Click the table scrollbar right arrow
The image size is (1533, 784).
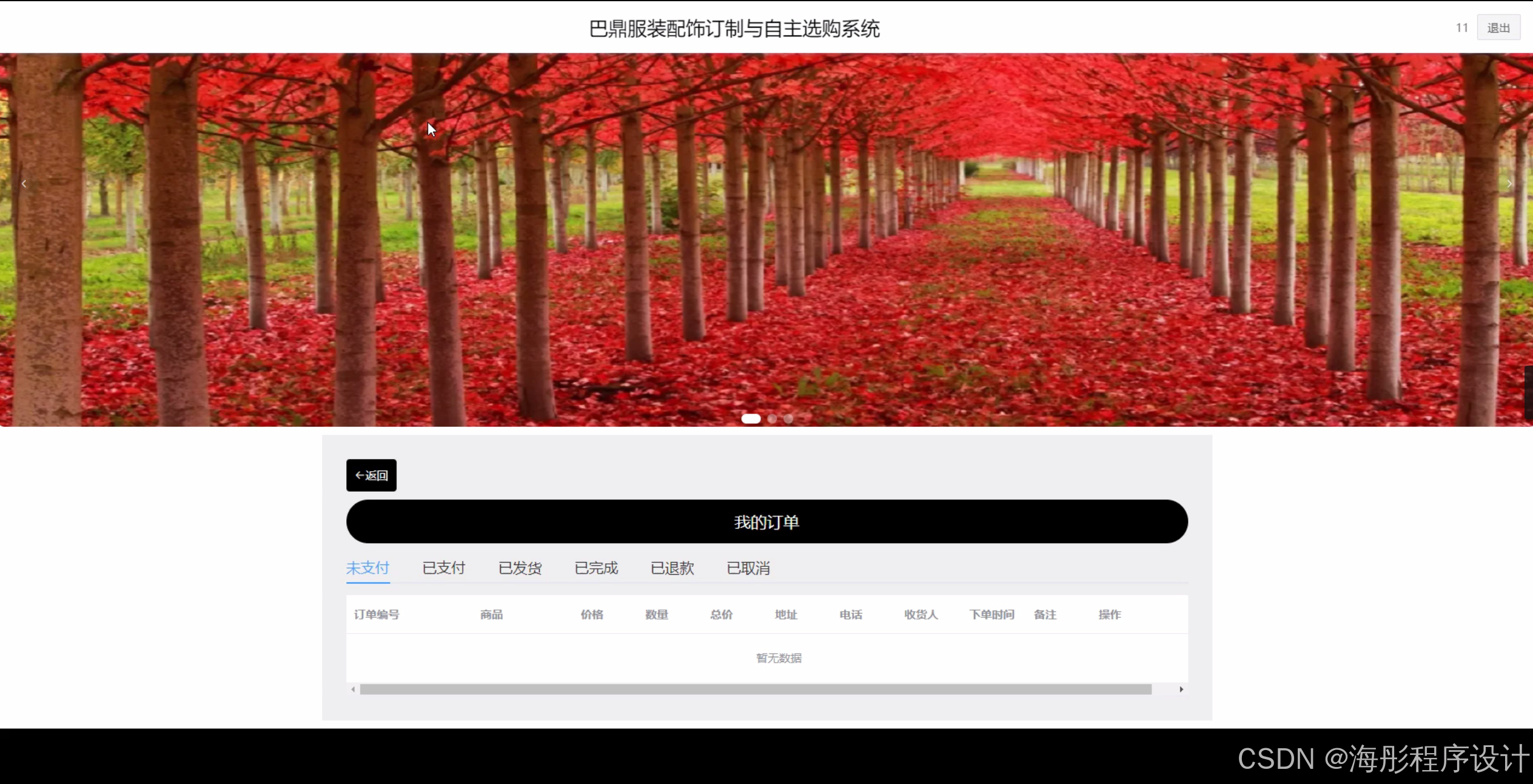(1181, 689)
